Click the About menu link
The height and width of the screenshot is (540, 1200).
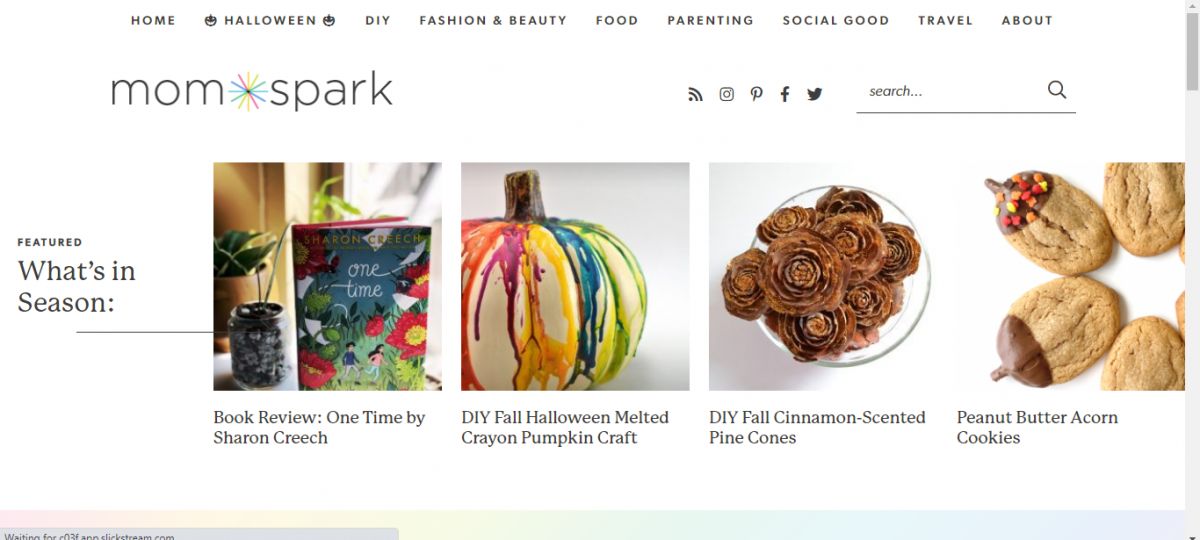(1027, 20)
